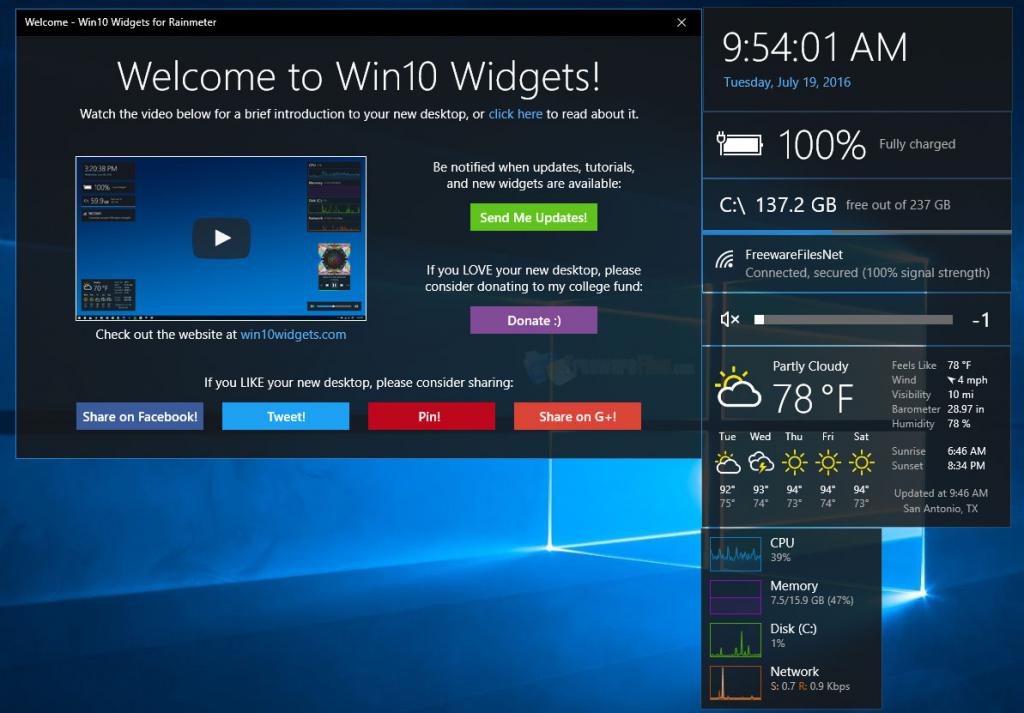This screenshot has height=713, width=1024.
Task: Click the partly cloudy weather icon
Action: pyautogui.click(x=738, y=388)
